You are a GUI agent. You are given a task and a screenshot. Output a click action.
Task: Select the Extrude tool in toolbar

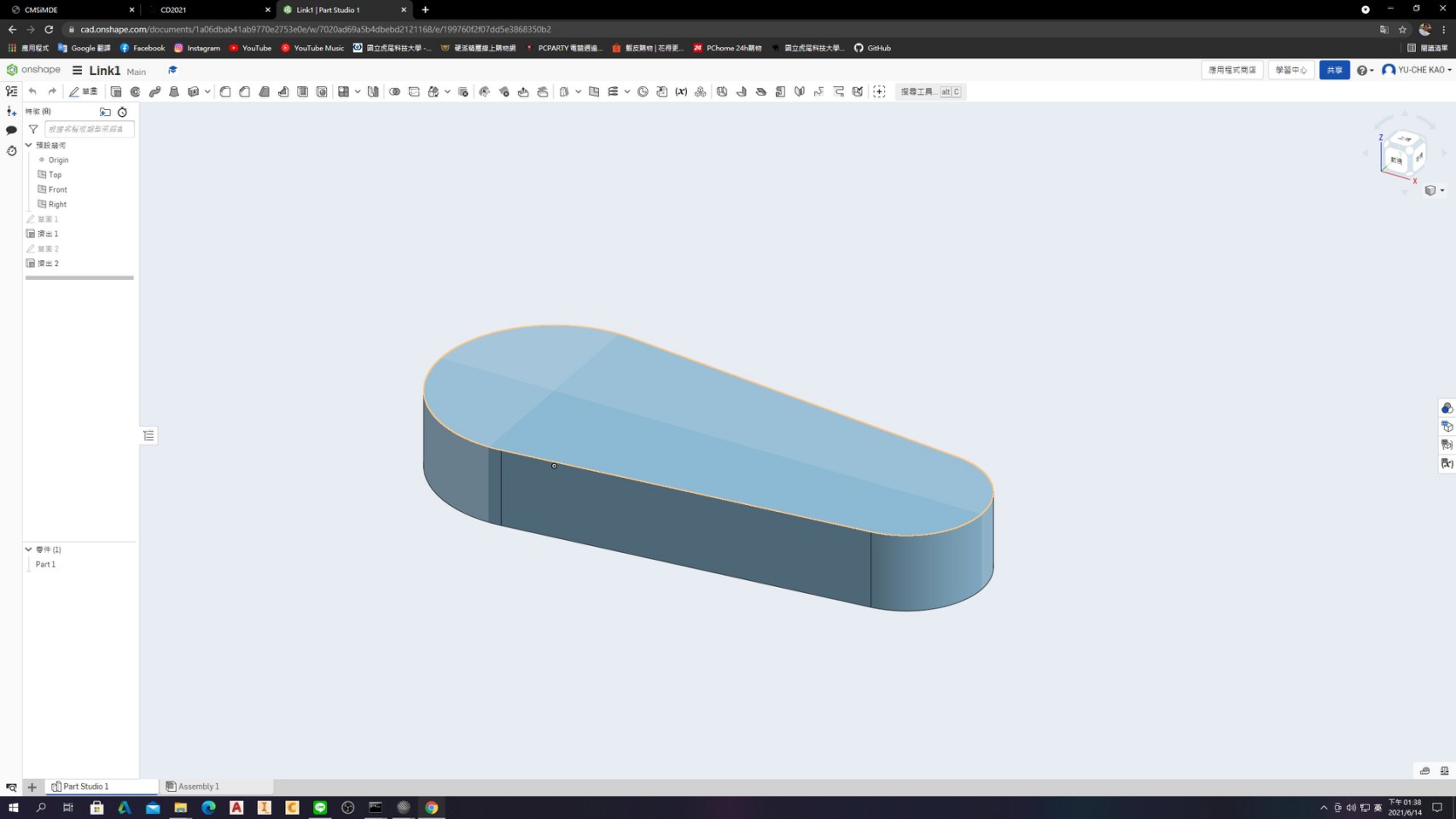pyautogui.click(x=116, y=91)
